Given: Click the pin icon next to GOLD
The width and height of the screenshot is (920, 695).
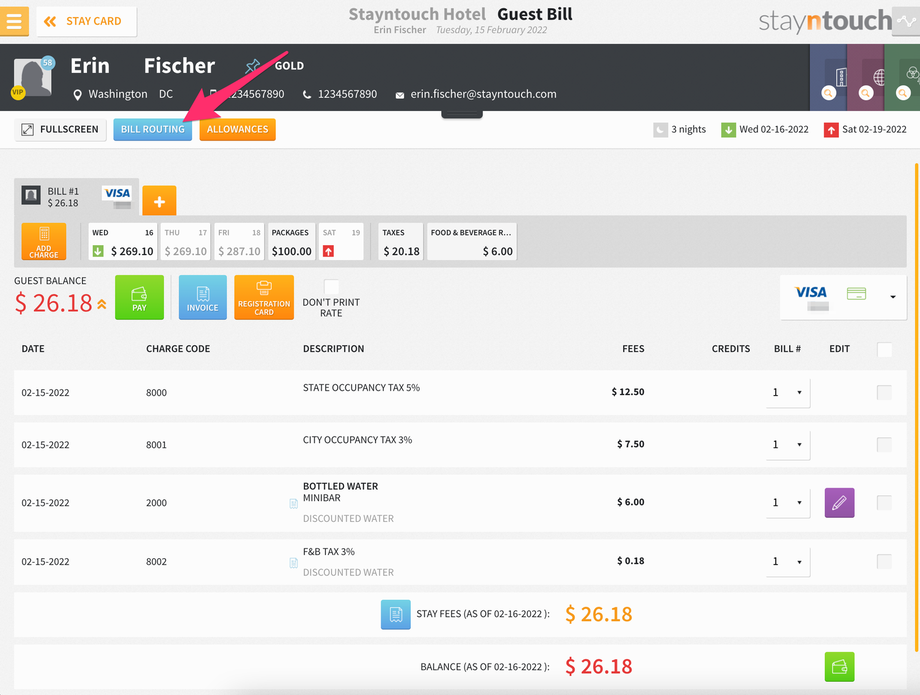Looking at the screenshot, I should tap(253, 66).
